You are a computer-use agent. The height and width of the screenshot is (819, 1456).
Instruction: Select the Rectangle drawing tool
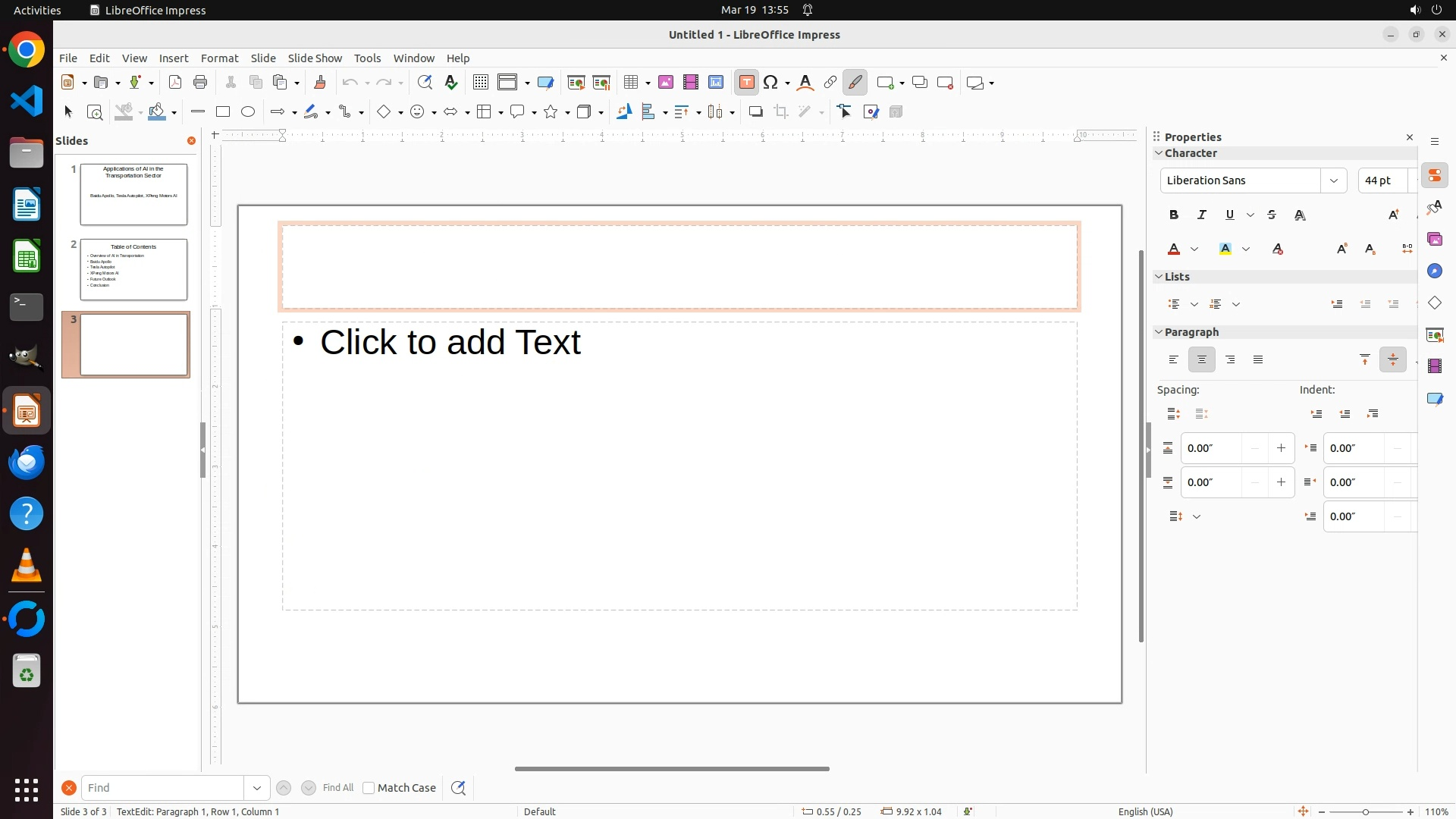pyautogui.click(x=223, y=112)
